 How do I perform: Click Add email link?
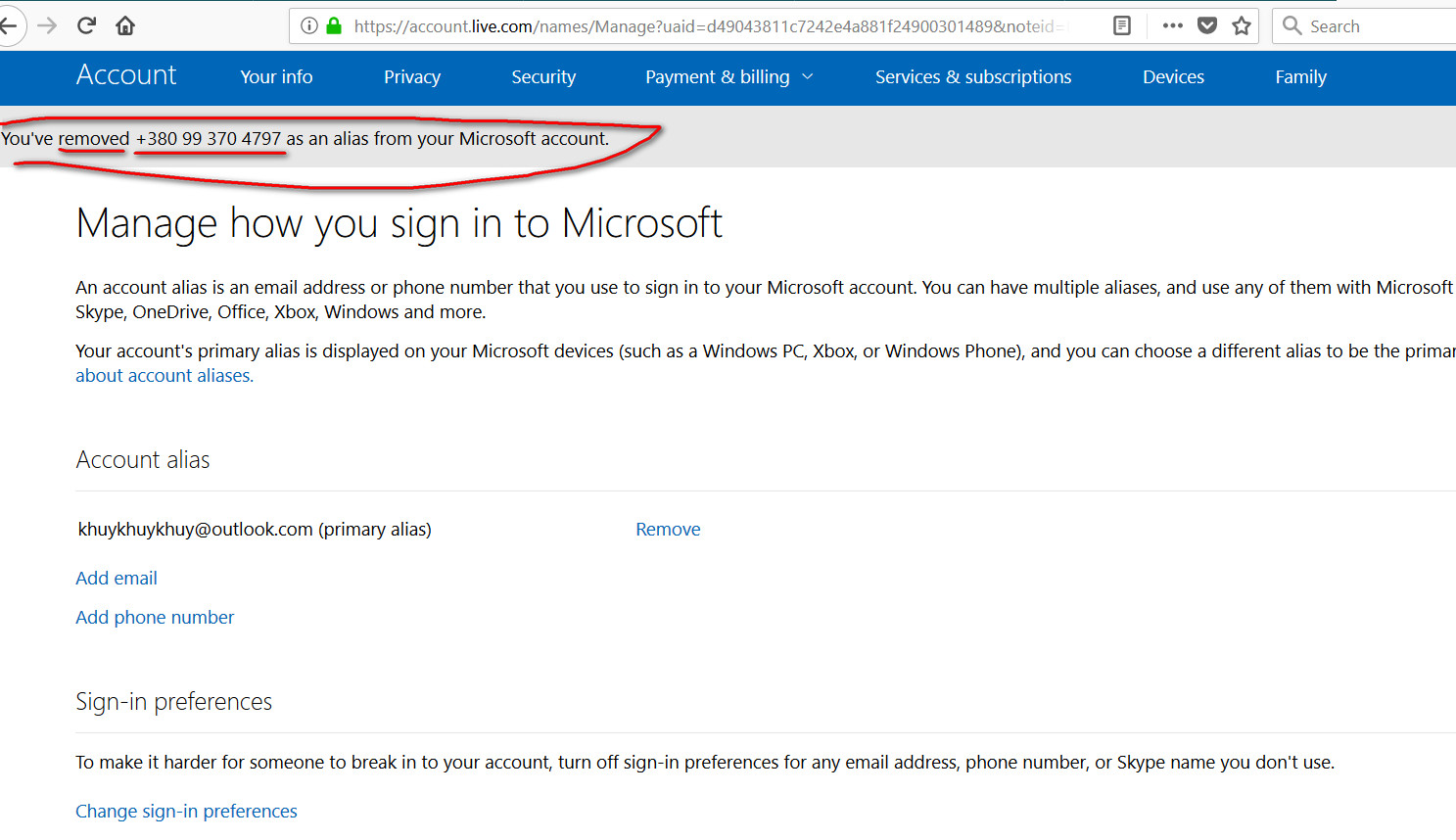117,578
